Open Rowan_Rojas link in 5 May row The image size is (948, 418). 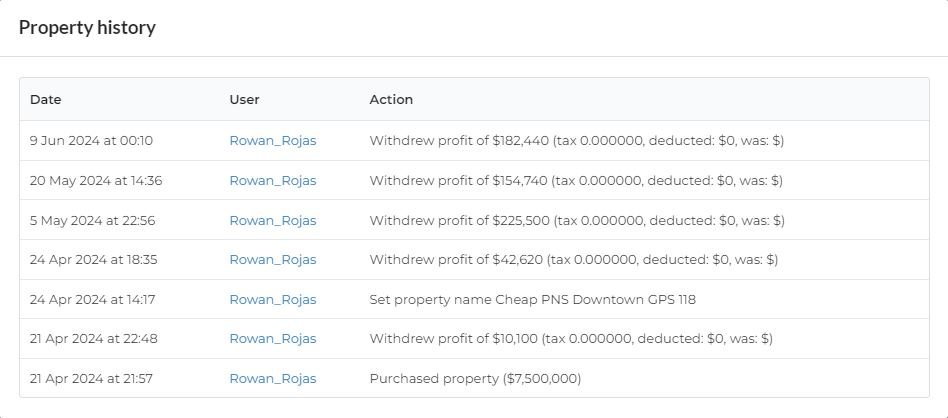(273, 220)
